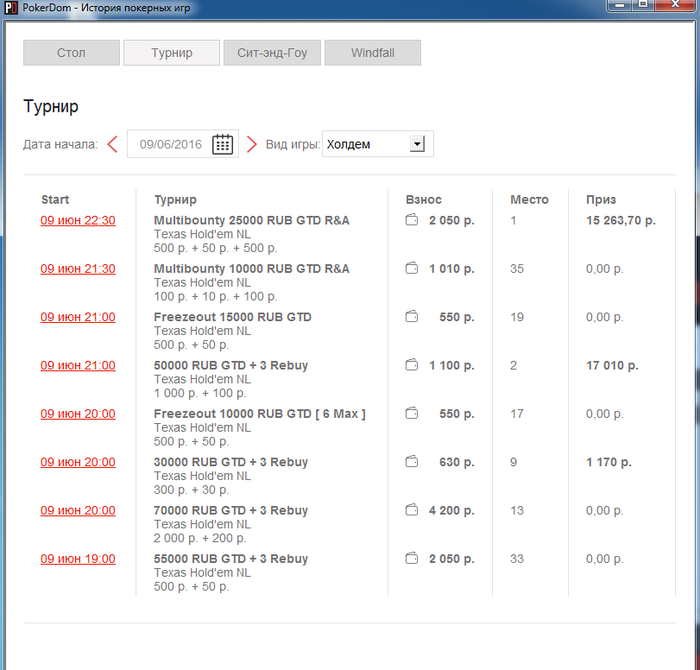Click tournament name 30000 RUB GTD + 3 Rebuy
Viewport: 700px width, 670px height.
[231, 462]
